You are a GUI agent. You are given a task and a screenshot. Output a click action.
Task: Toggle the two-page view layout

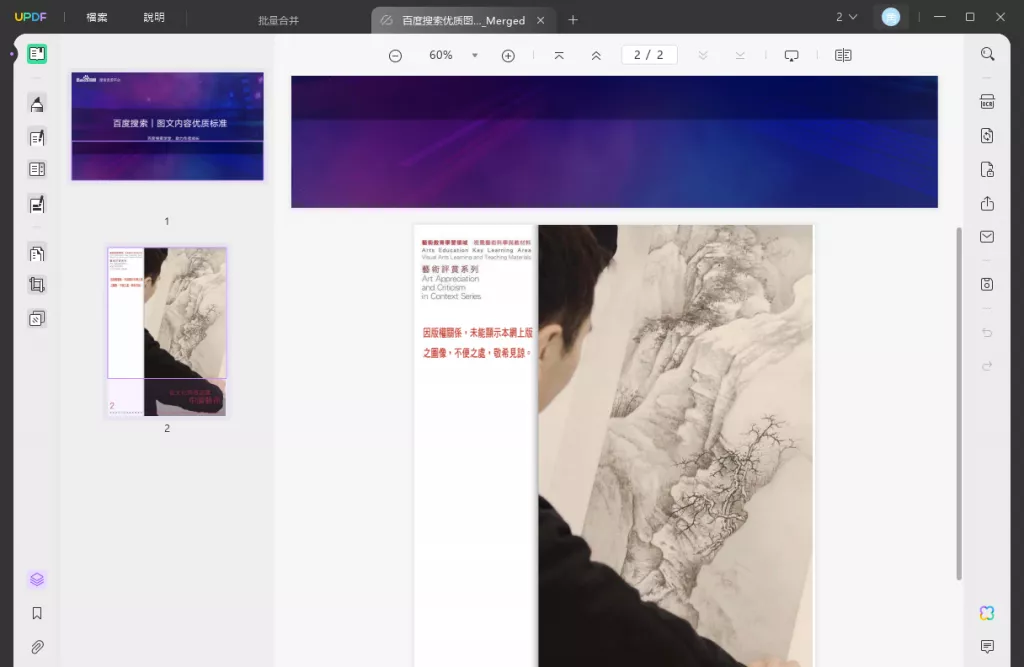pos(843,56)
